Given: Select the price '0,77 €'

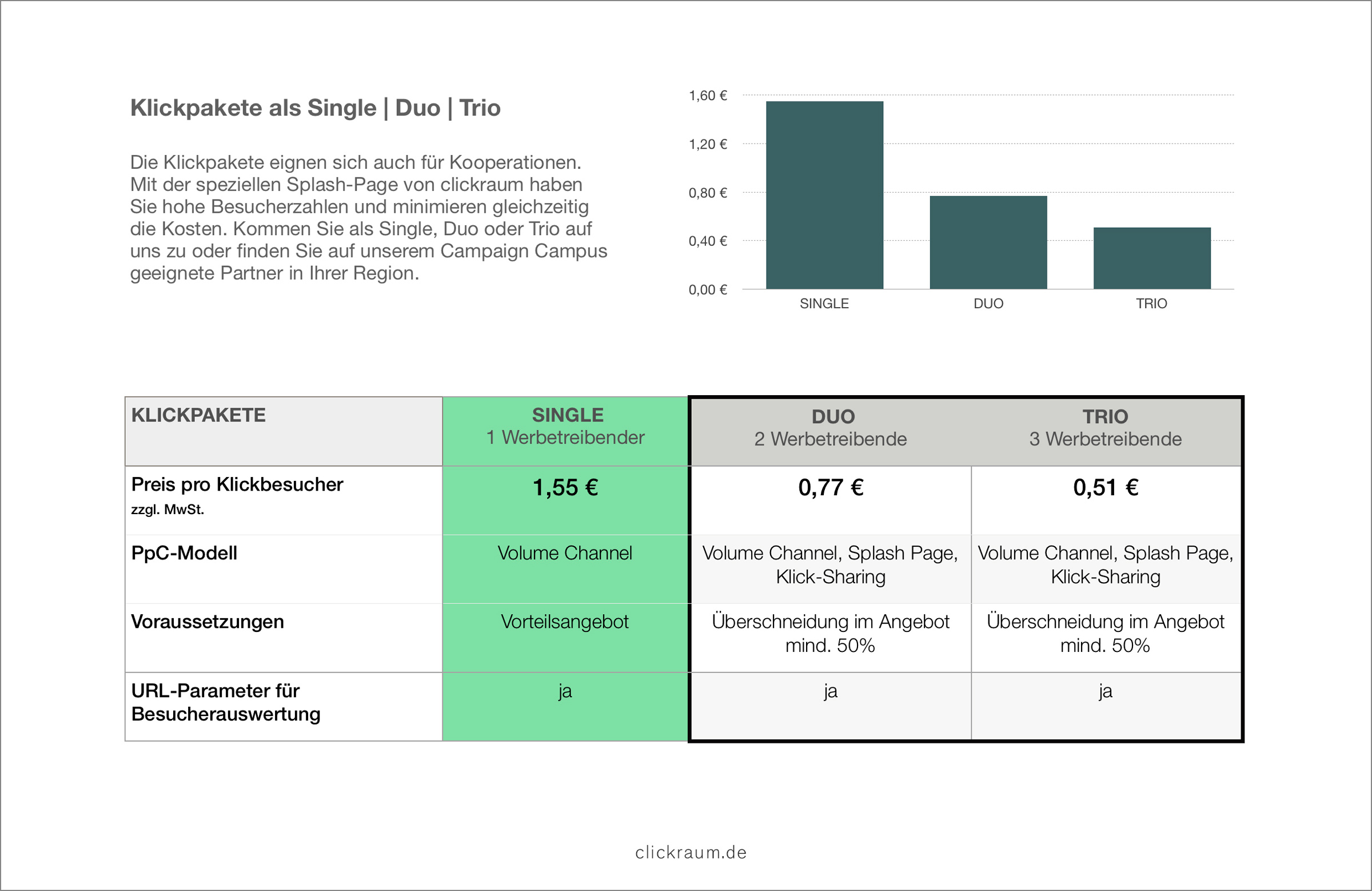Looking at the screenshot, I should (831, 488).
